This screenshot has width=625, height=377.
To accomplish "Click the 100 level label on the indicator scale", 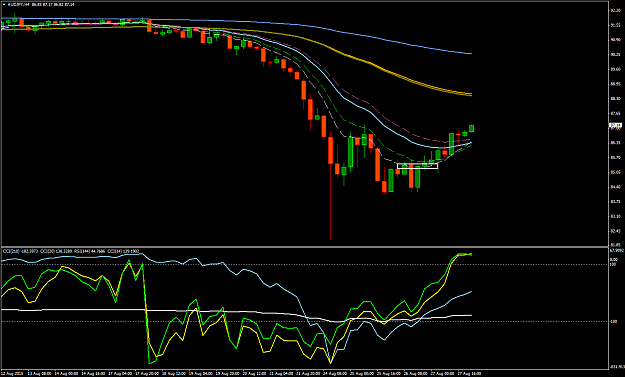I will (613, 264).
